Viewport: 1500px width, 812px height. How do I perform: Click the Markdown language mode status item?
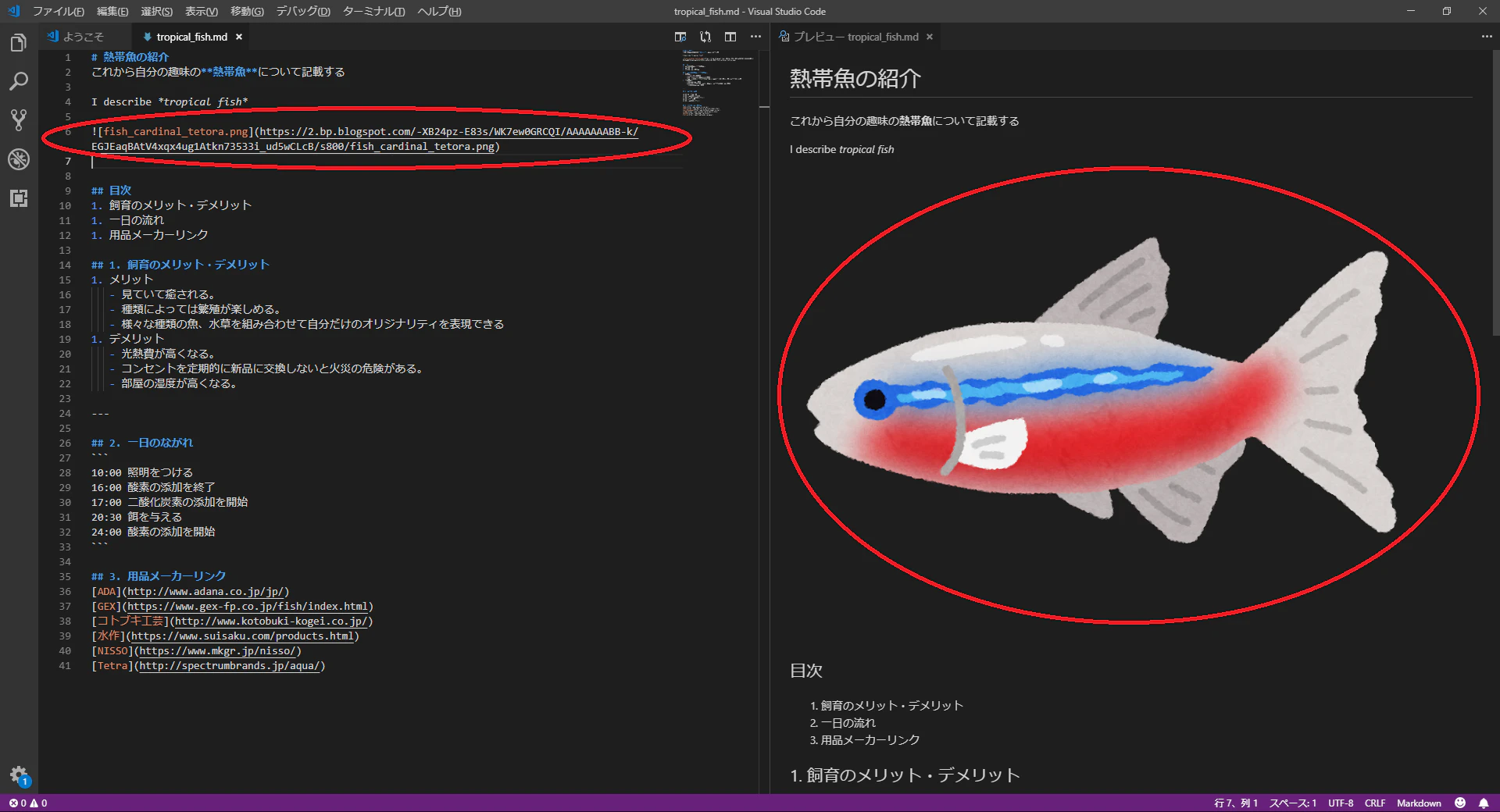pos(1419,803)
